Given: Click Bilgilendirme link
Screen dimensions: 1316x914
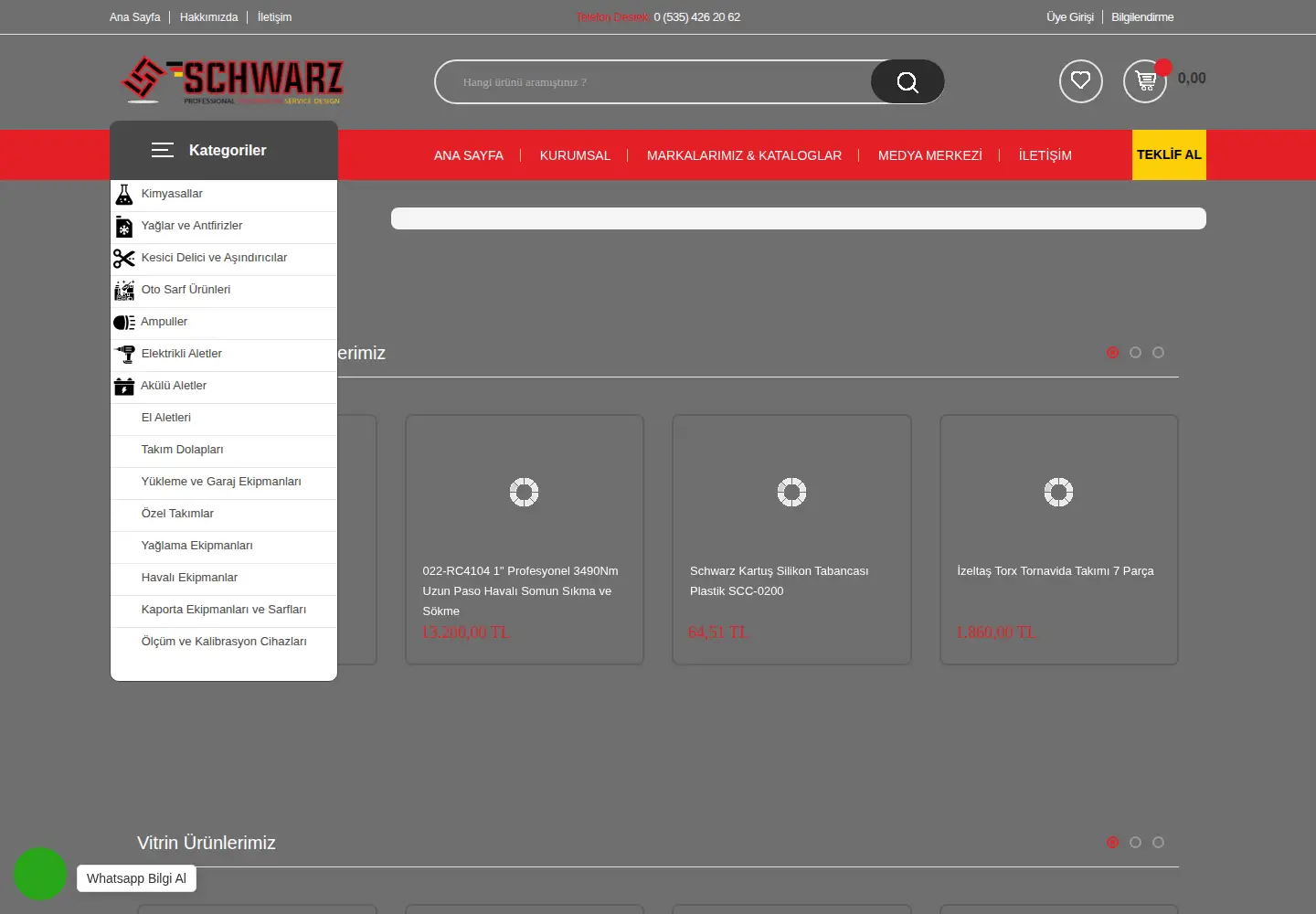Looking at the screenshot, I should pos(1142,17).
